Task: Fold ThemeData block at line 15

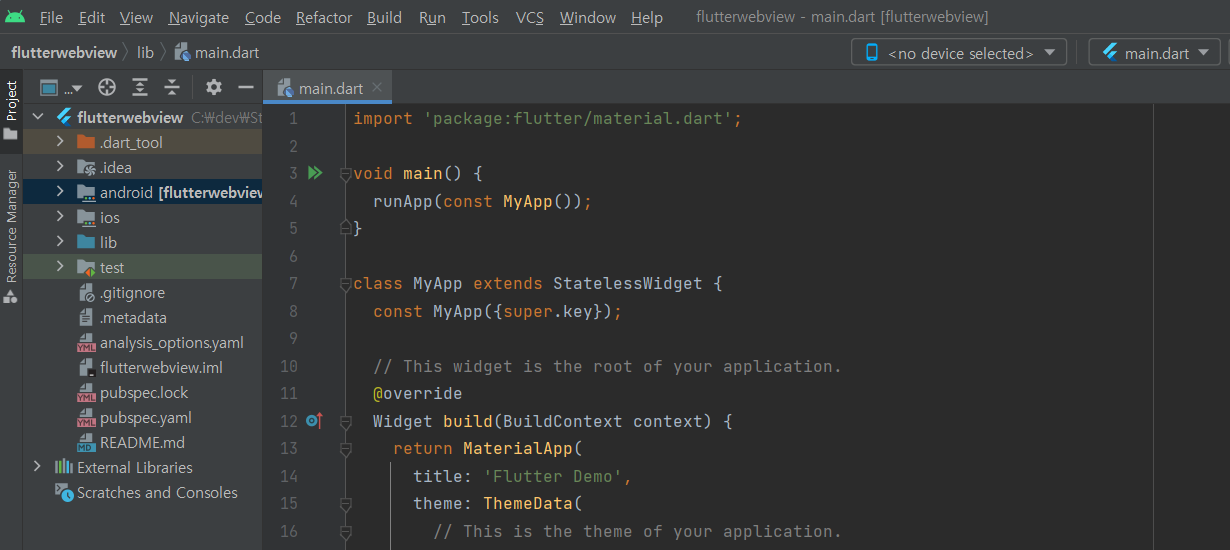Action: click(x=345, y=504)
